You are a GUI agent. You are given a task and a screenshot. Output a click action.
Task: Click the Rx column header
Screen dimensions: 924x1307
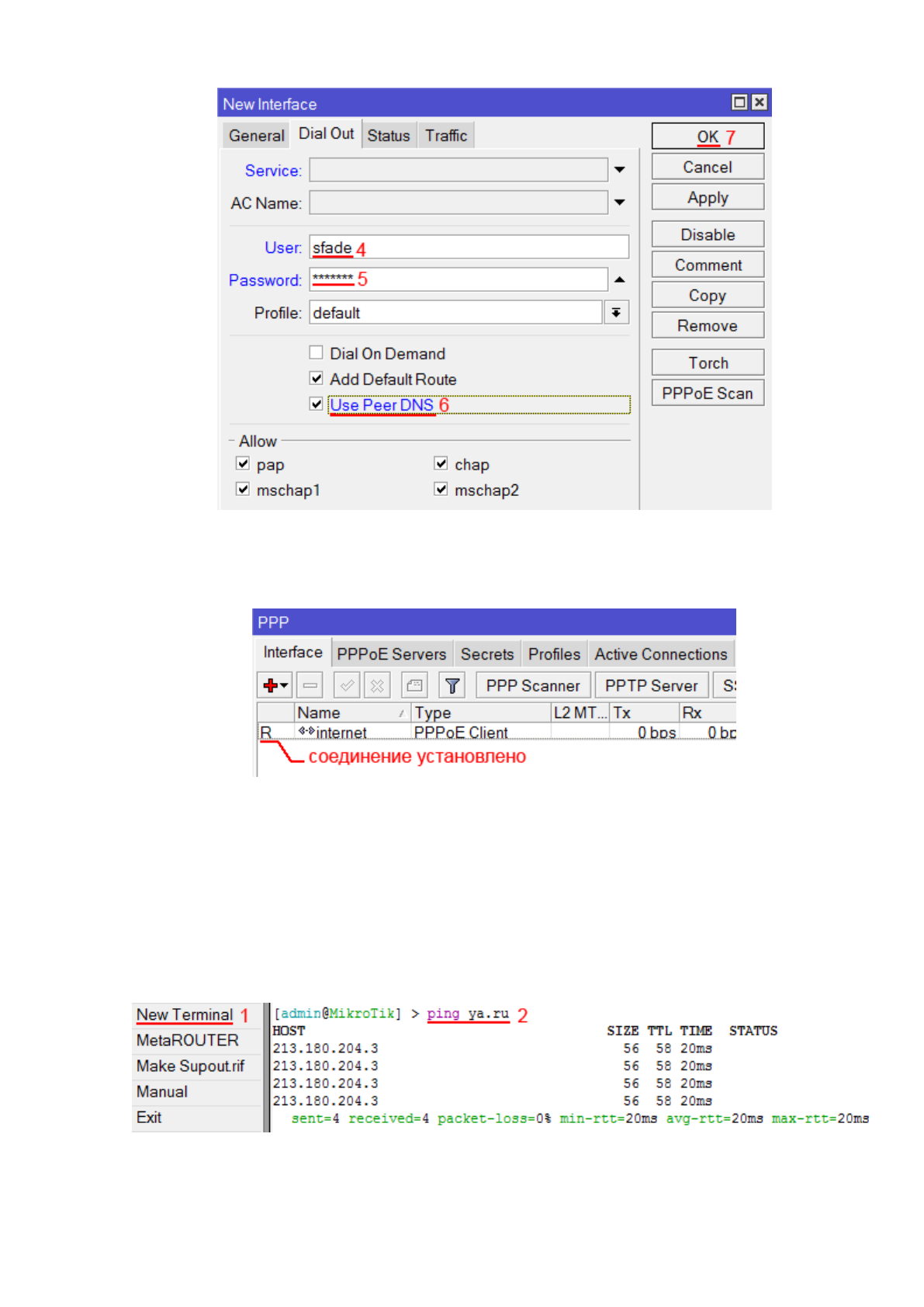707,712
